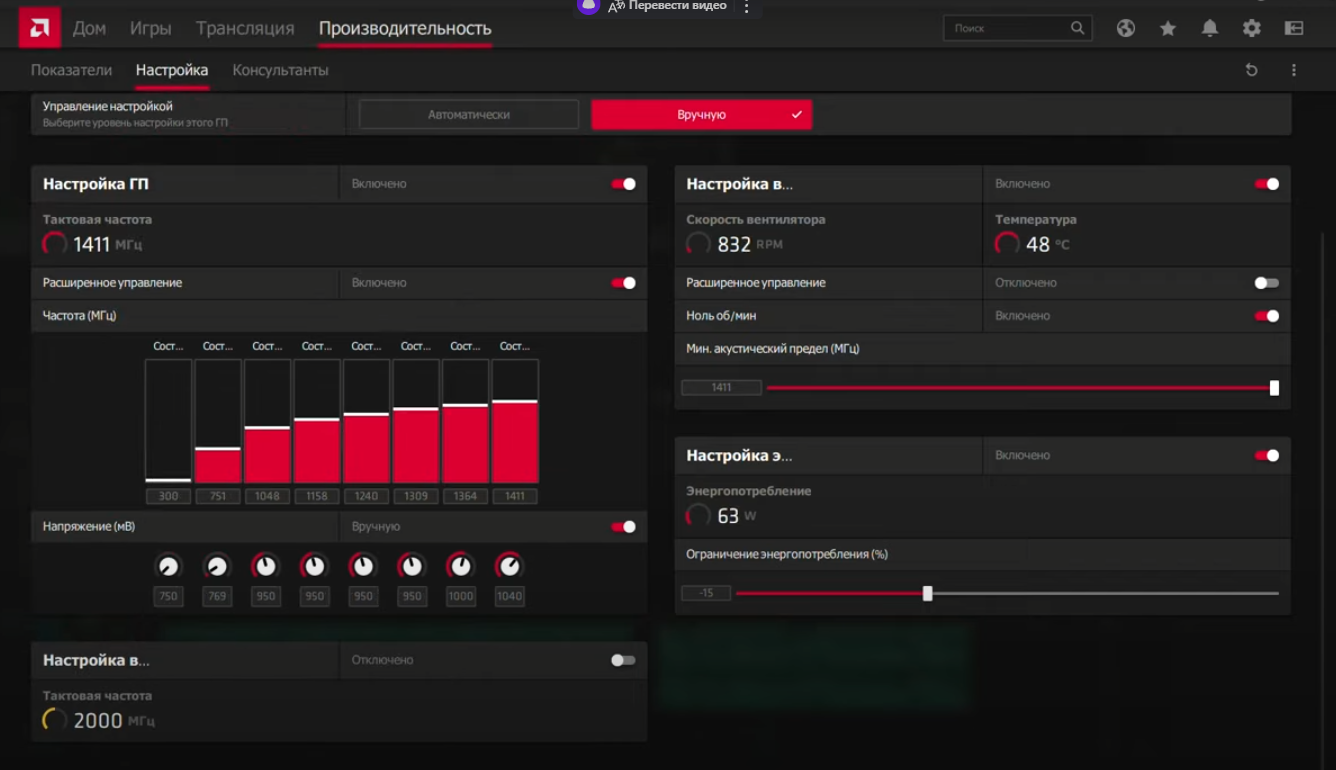Disable fan tuning toggle
1336x770 pixels.
pos(1267,184)
